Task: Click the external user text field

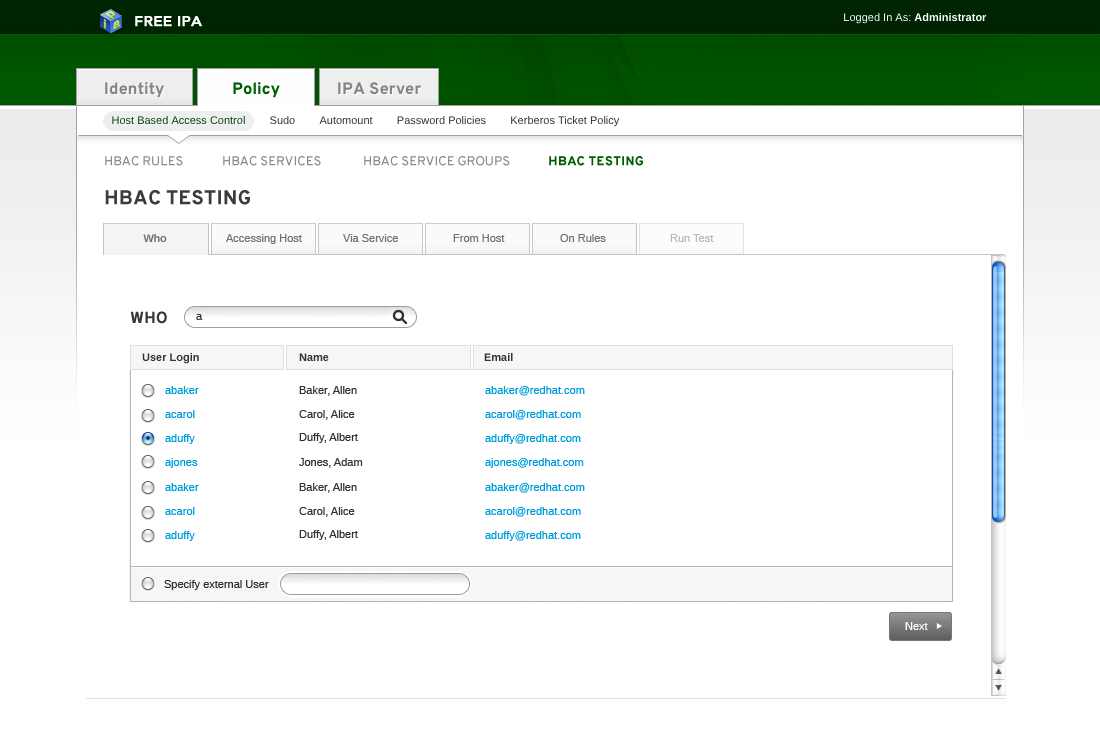Action: click(x=375, y=584)
